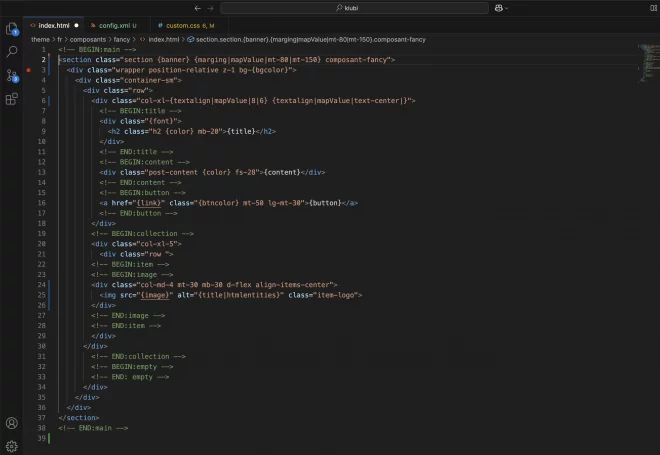Select the fancy breadcrumb
The width and height of the screenshot is (660, 455).
122,40
